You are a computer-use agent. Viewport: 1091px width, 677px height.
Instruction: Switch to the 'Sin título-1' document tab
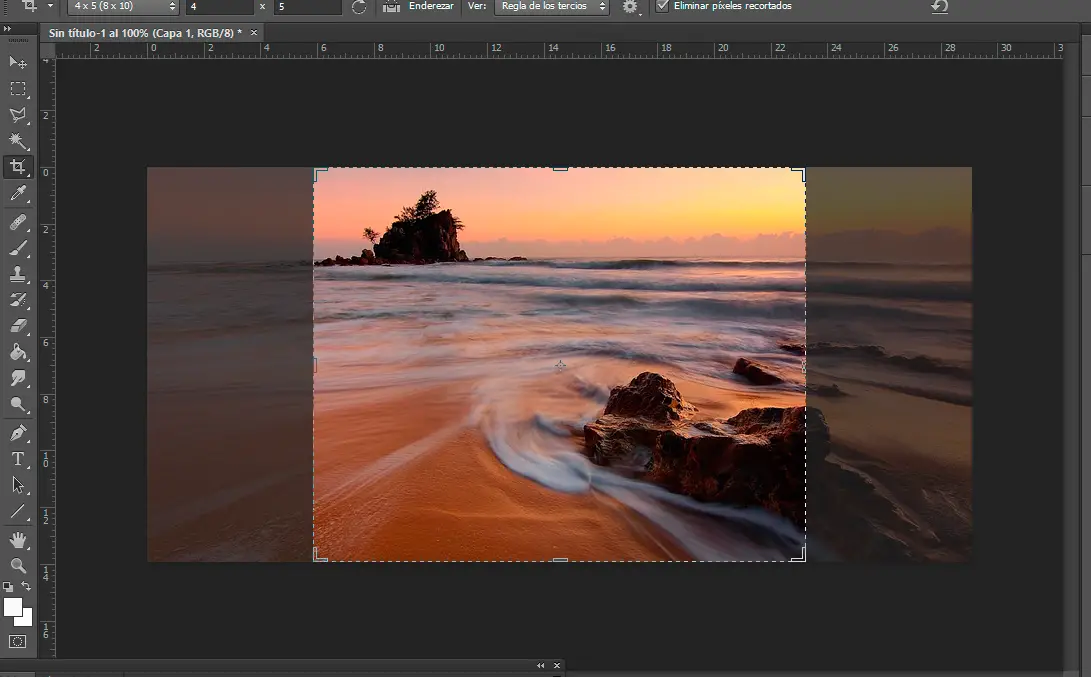pos(145,33)
